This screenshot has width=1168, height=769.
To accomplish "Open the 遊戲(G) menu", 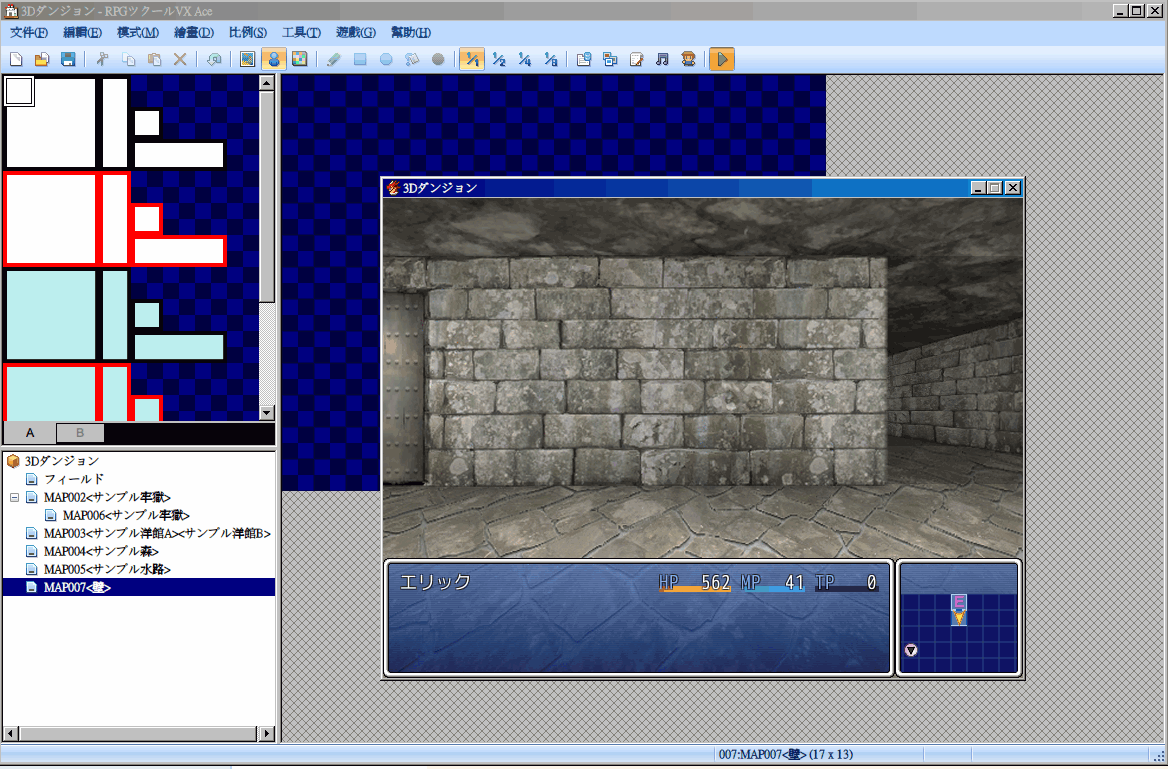I will pos(356,33).
